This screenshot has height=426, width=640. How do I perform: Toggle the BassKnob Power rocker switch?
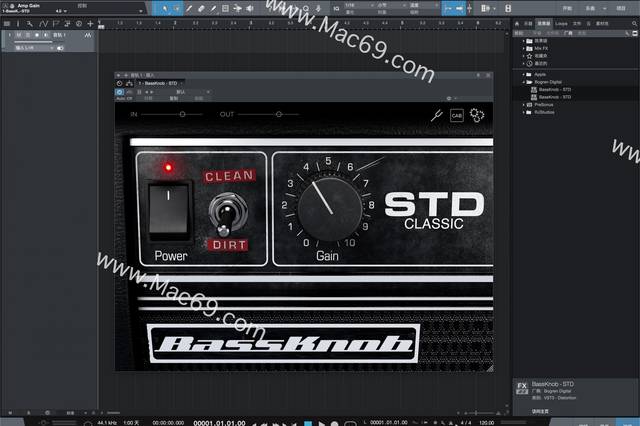tap(168, 210)
